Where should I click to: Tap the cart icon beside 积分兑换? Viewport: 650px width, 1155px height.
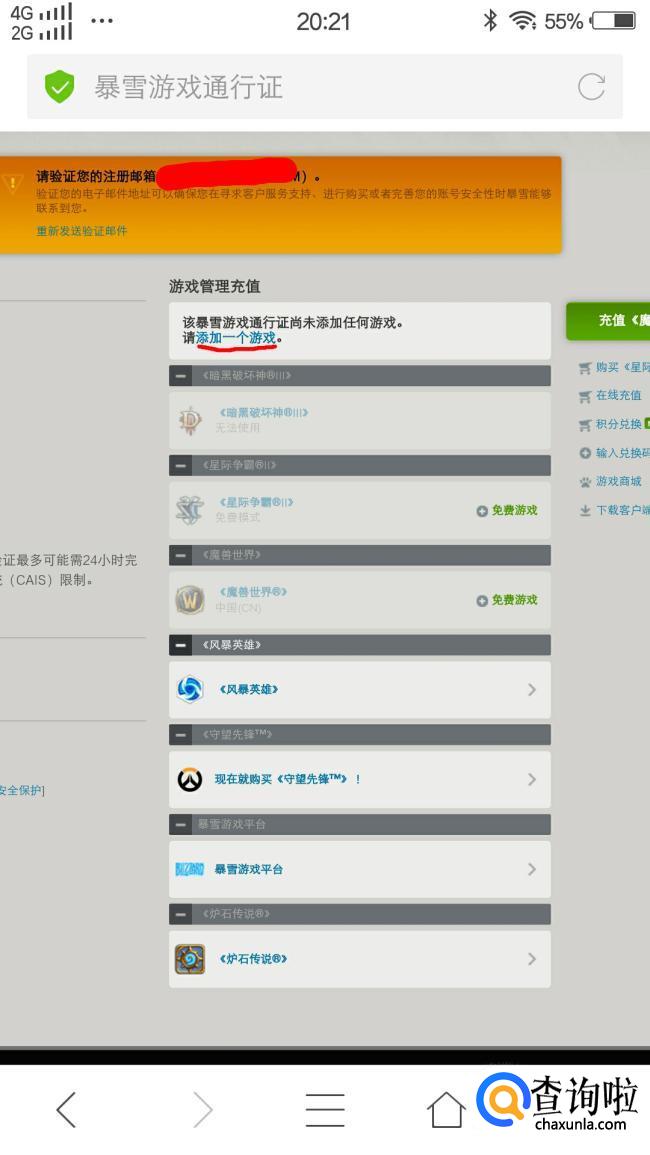(x=585, y=424)
